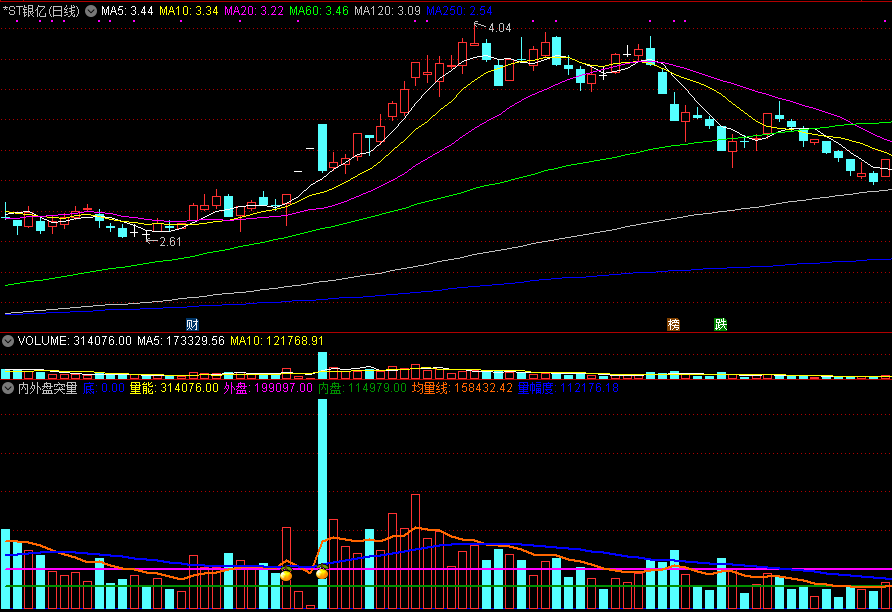This screenshot has height=612, width=892.
Task: Click the MA250: 2.54 indicator label
Action: pos(460,11)
